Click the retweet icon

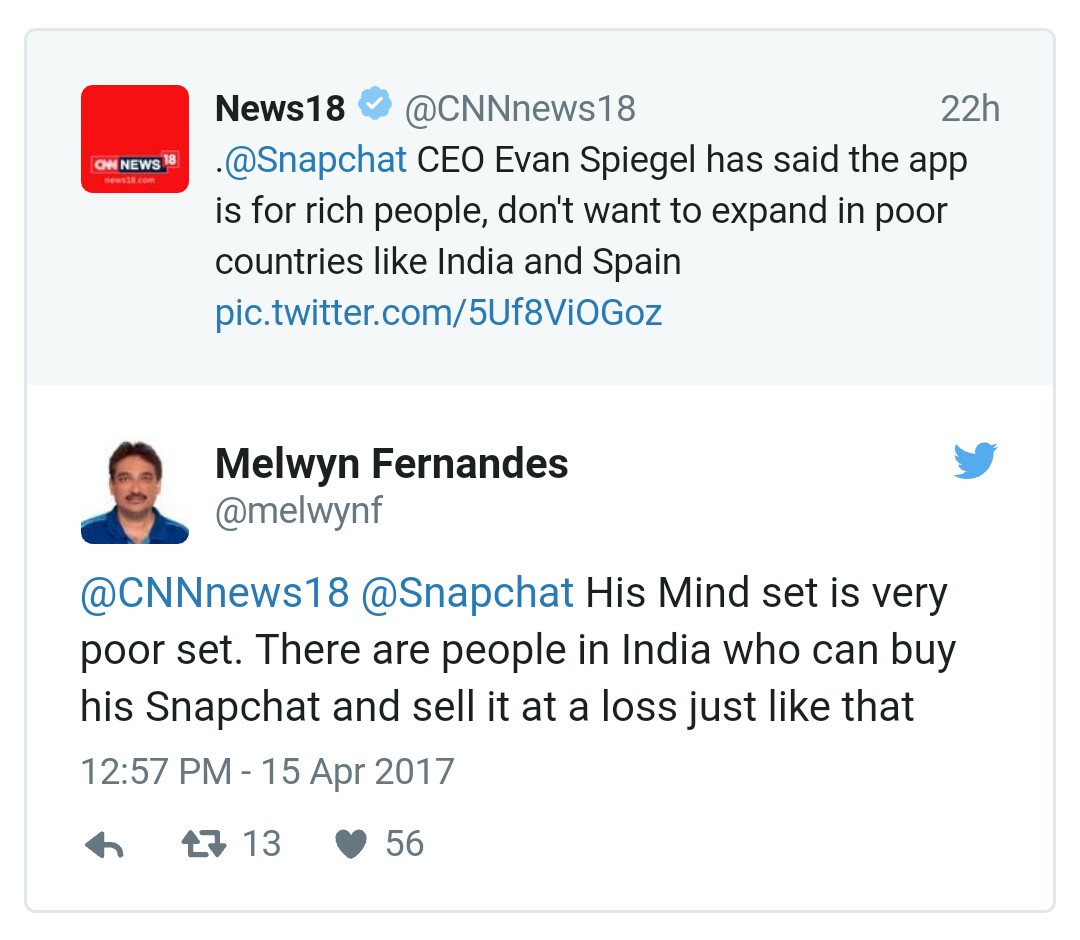[x=204, y=844]
